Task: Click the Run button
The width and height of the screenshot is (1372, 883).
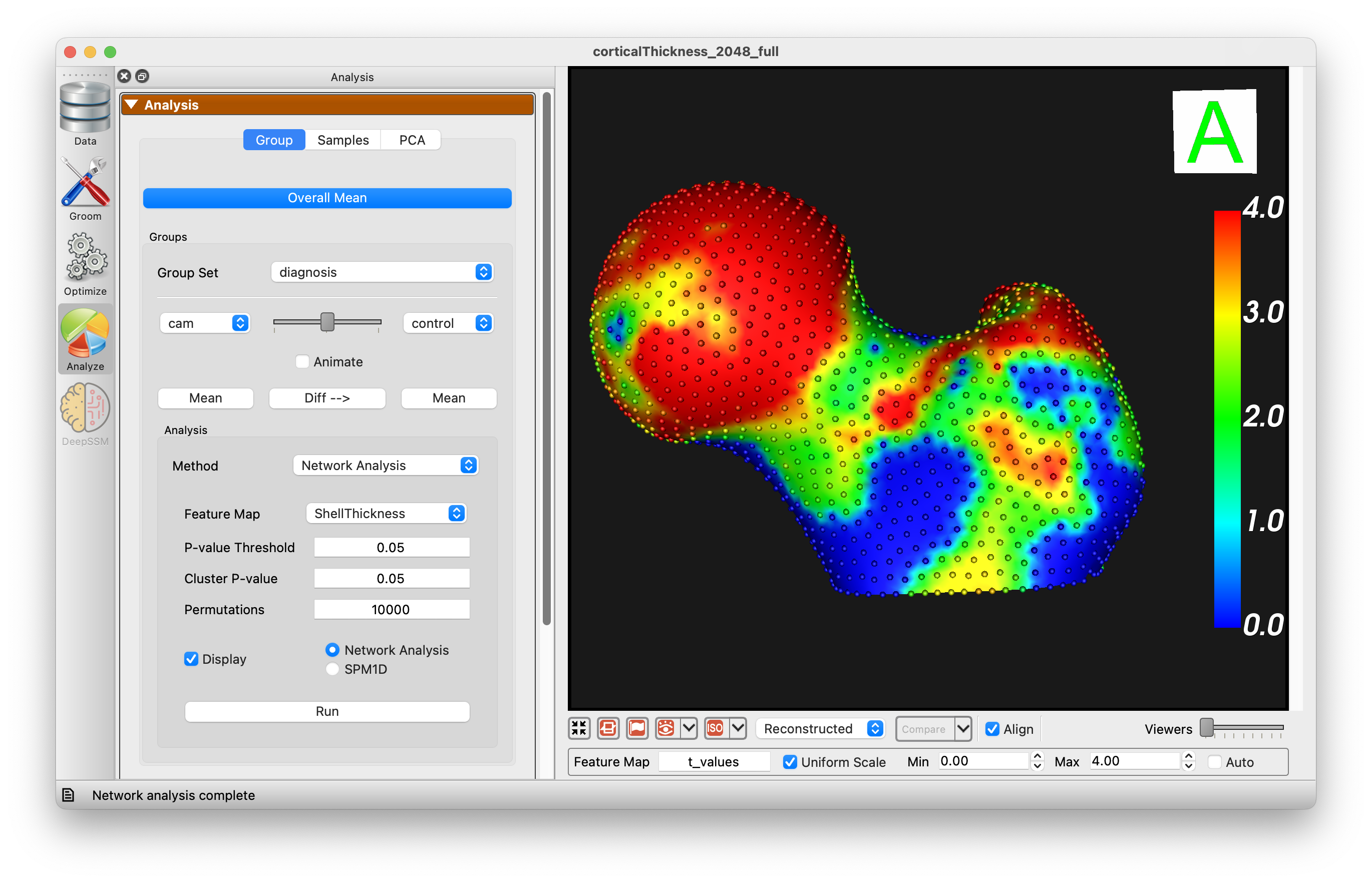Action: tap(327, 711)
